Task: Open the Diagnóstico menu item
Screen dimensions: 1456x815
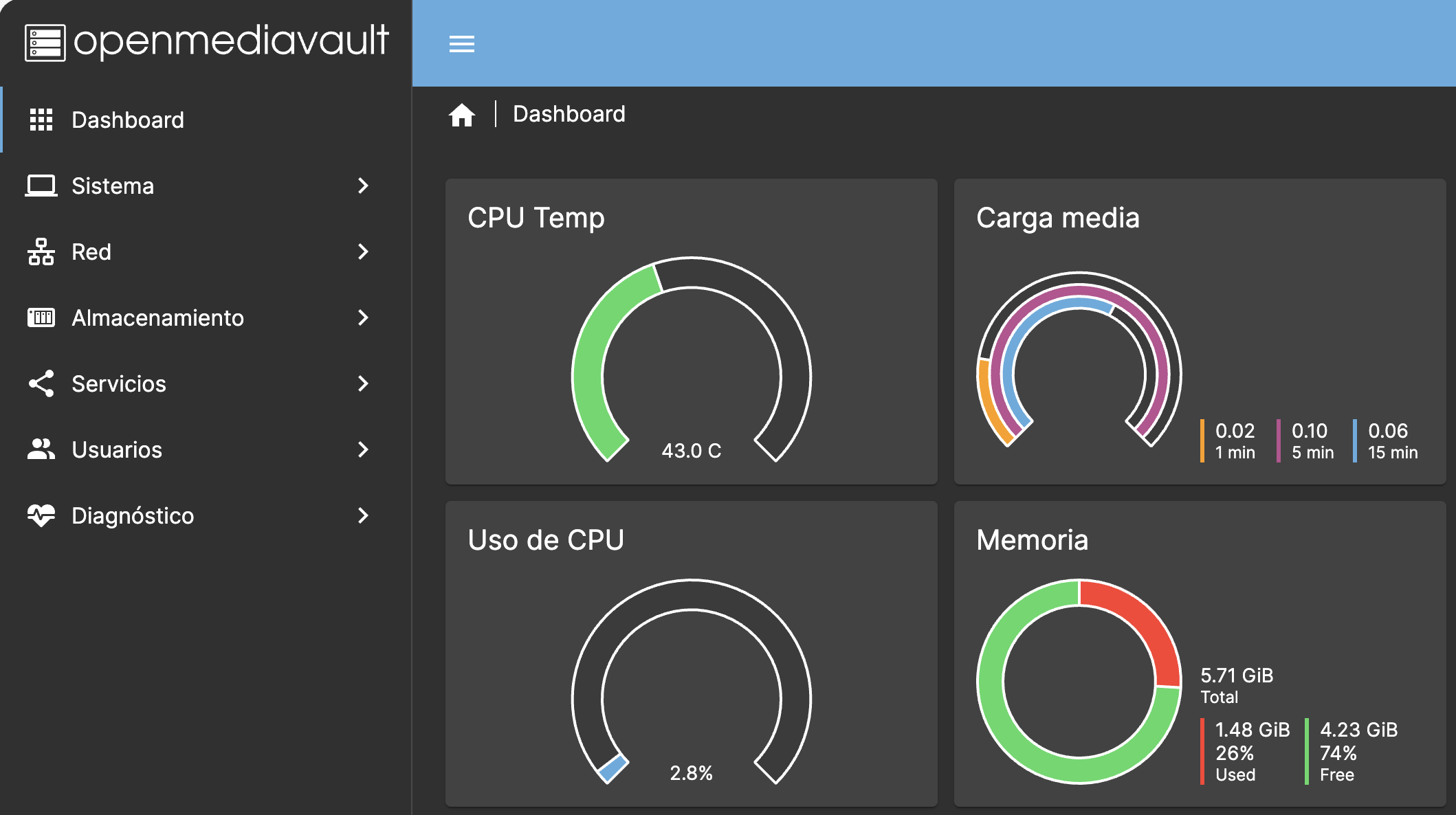Action: pyautogui.click(x=133, y=515)
